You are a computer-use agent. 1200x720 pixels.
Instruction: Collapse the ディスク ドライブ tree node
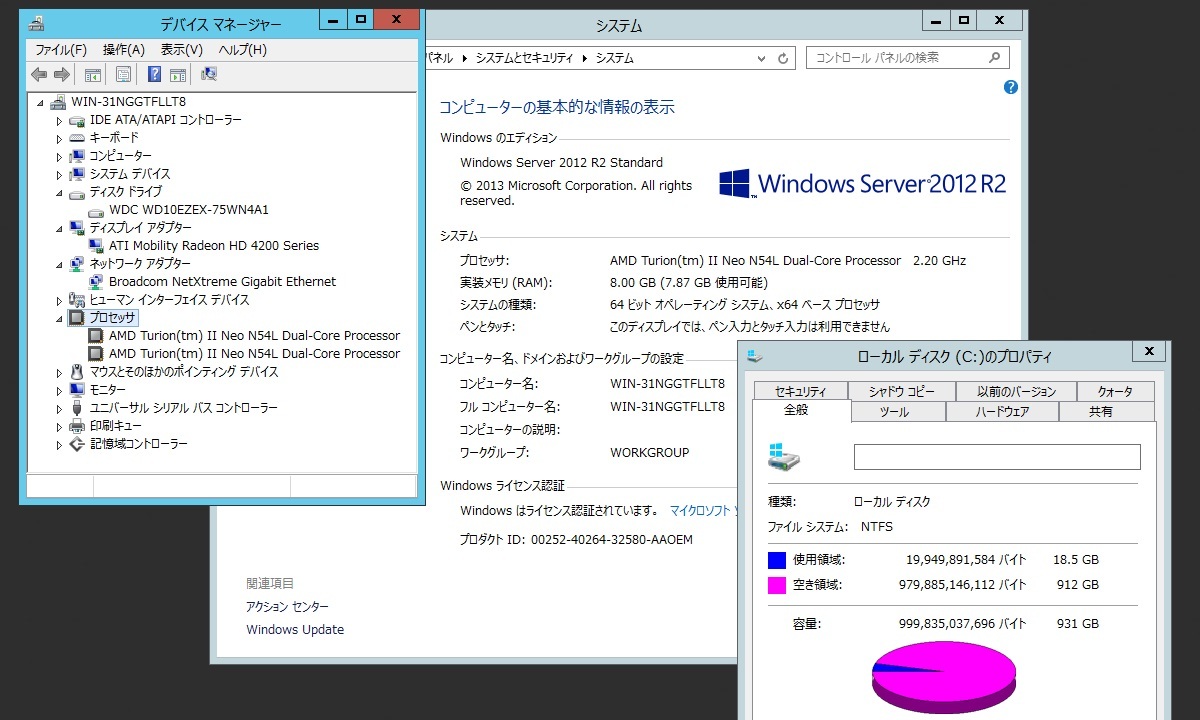[x=59, y=192]
